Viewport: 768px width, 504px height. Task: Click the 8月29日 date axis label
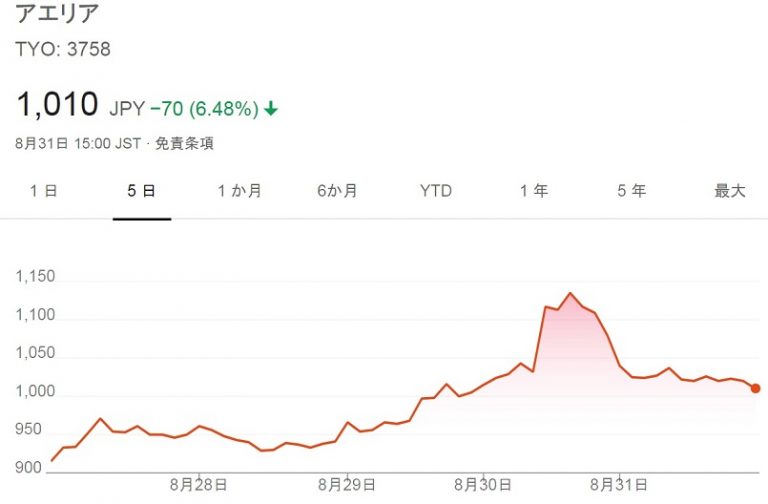[x=346, y=485]
